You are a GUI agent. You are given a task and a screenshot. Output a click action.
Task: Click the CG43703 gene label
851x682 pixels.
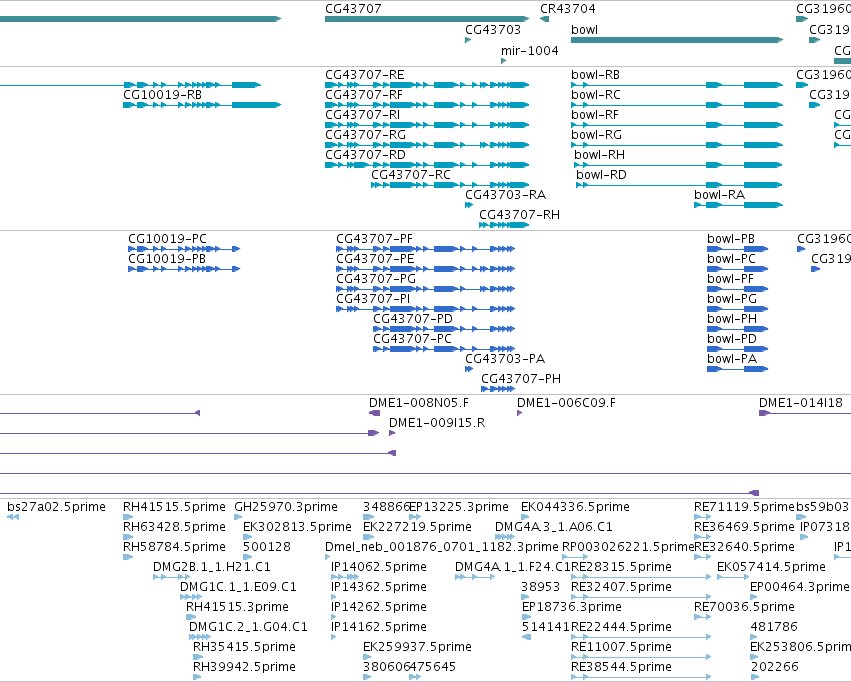pyautogui.click(x=493, y=30)
